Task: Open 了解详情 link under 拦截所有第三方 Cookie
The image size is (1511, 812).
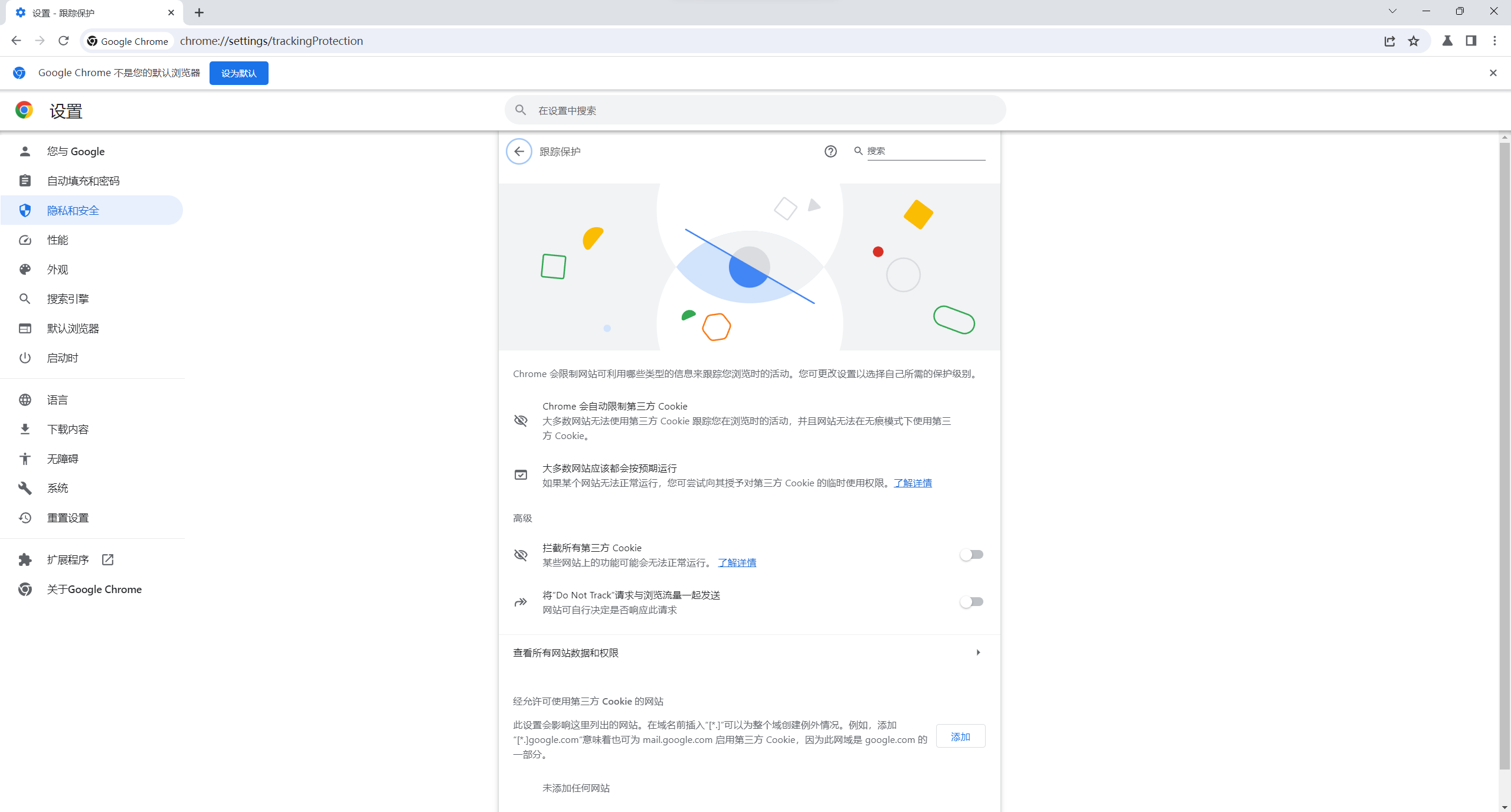Action: click(x=737, y=563)
